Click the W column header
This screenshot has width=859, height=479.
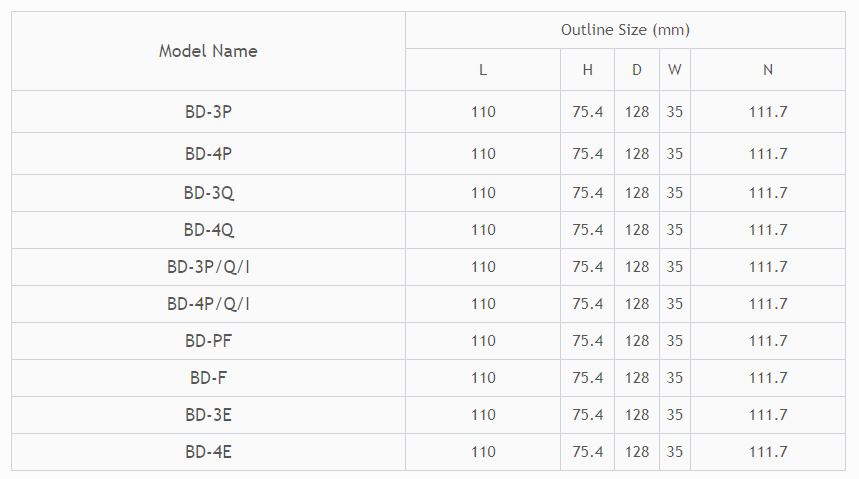click(x=675, y=70)
